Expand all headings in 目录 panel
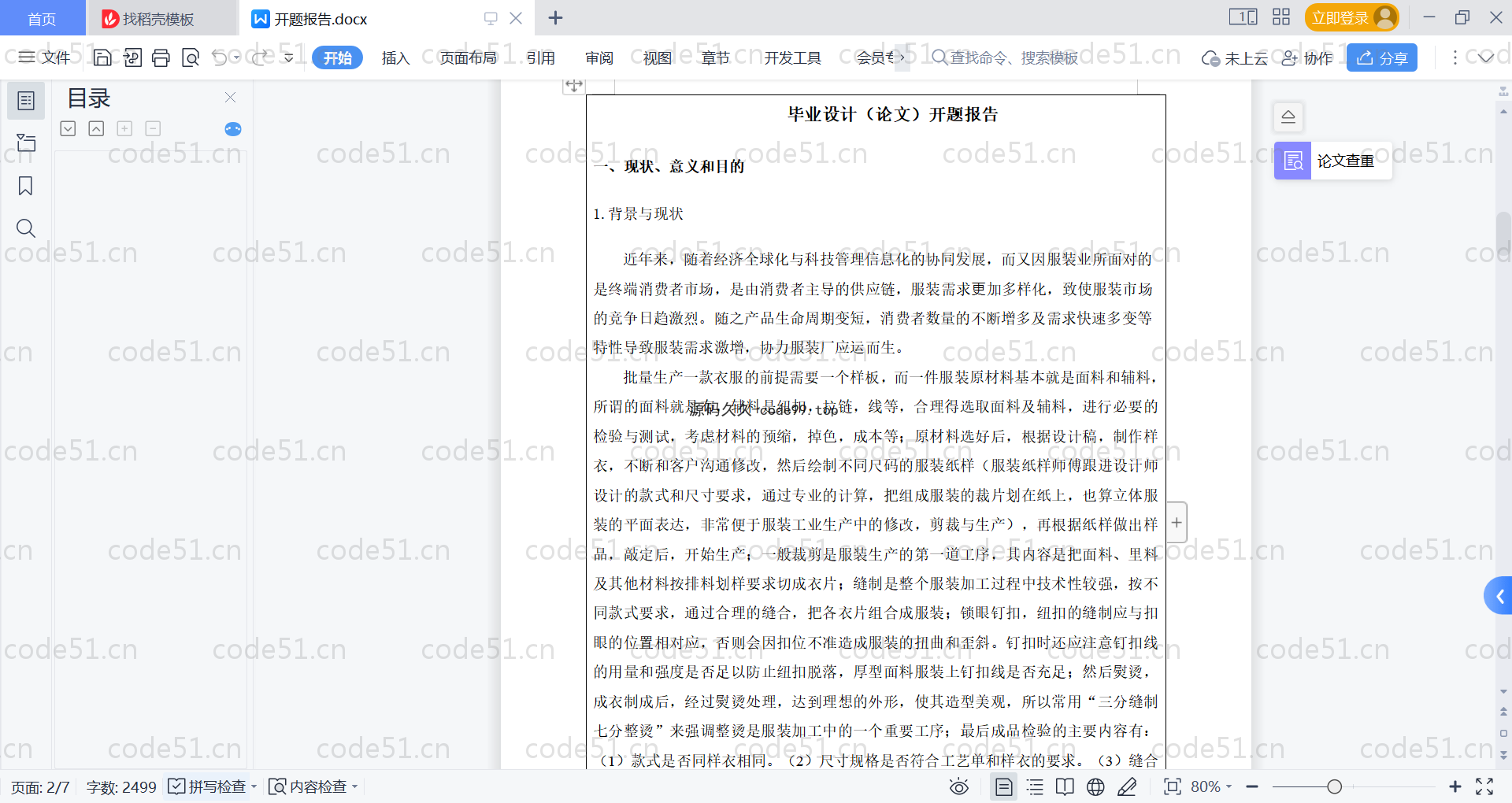1512x803 pixels. point(68,128)
